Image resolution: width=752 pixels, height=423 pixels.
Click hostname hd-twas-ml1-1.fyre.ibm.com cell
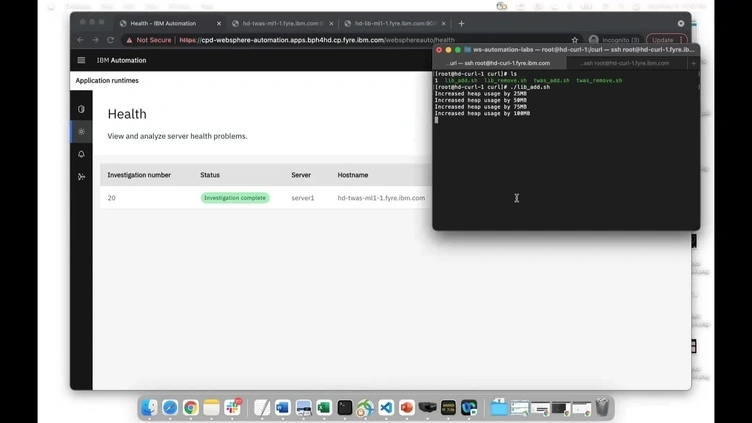[381, 198]
